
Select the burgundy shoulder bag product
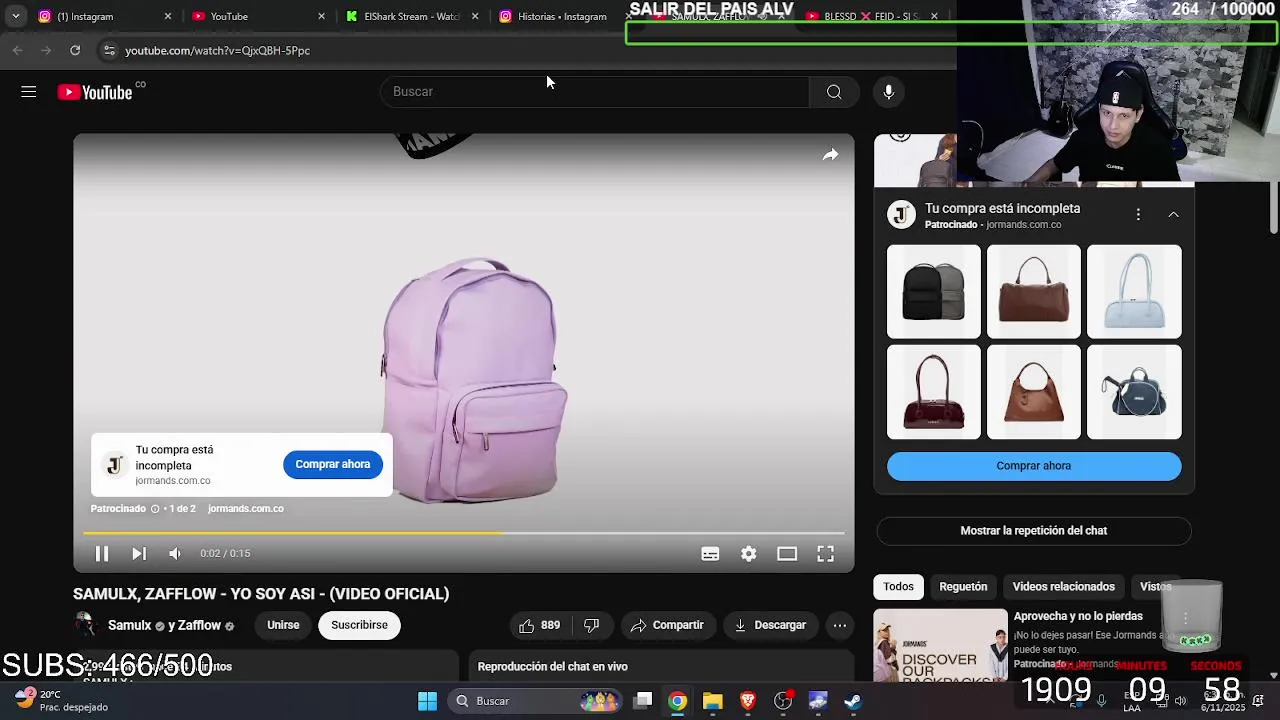934,392
